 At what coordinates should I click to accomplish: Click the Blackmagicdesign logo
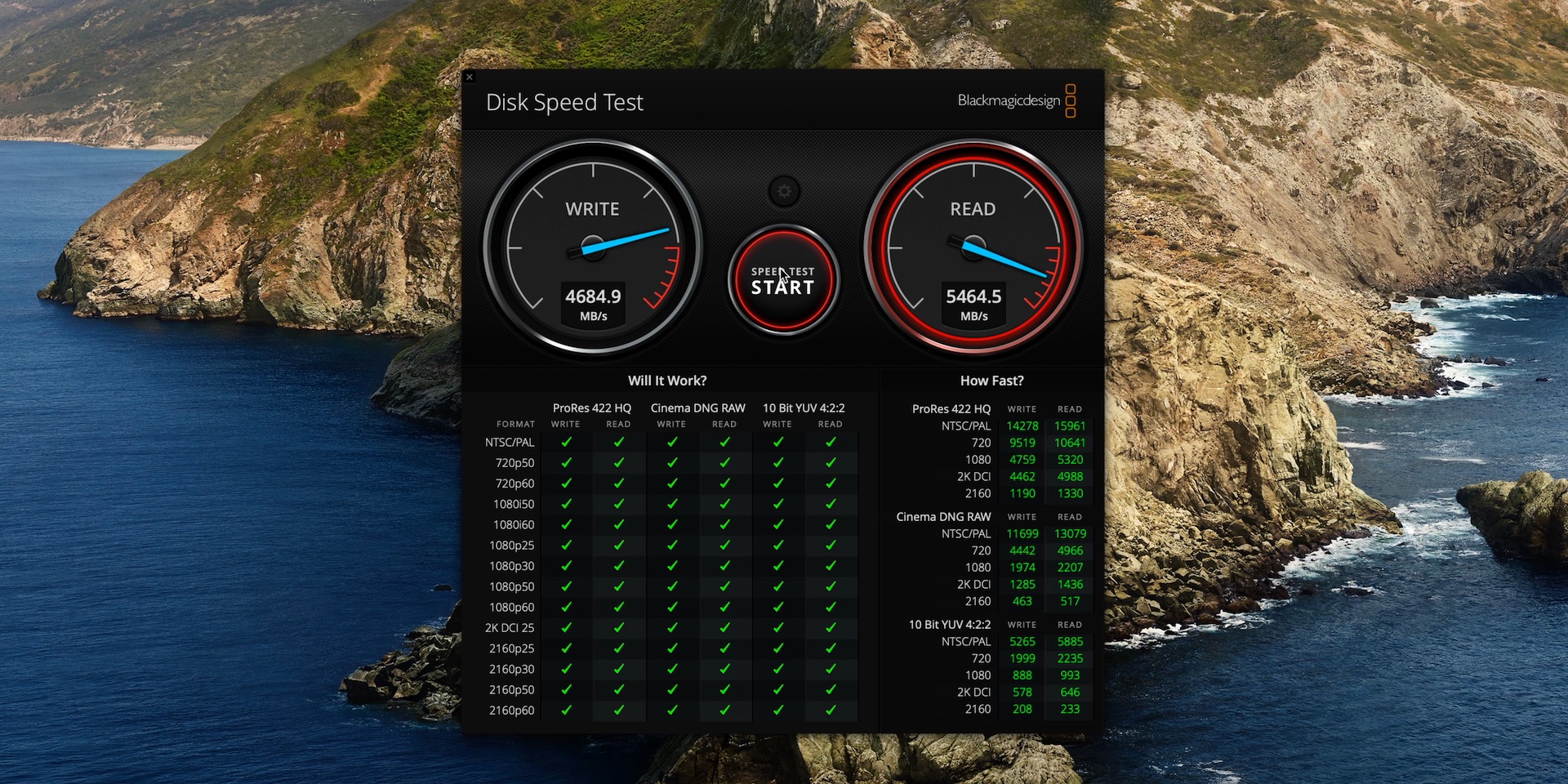tap(1016, 100)
